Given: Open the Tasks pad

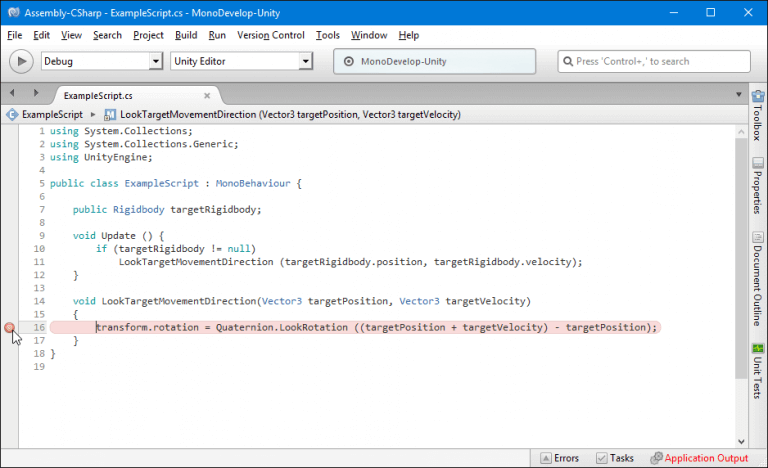Looking at the screenshot, I should (614, 458).
